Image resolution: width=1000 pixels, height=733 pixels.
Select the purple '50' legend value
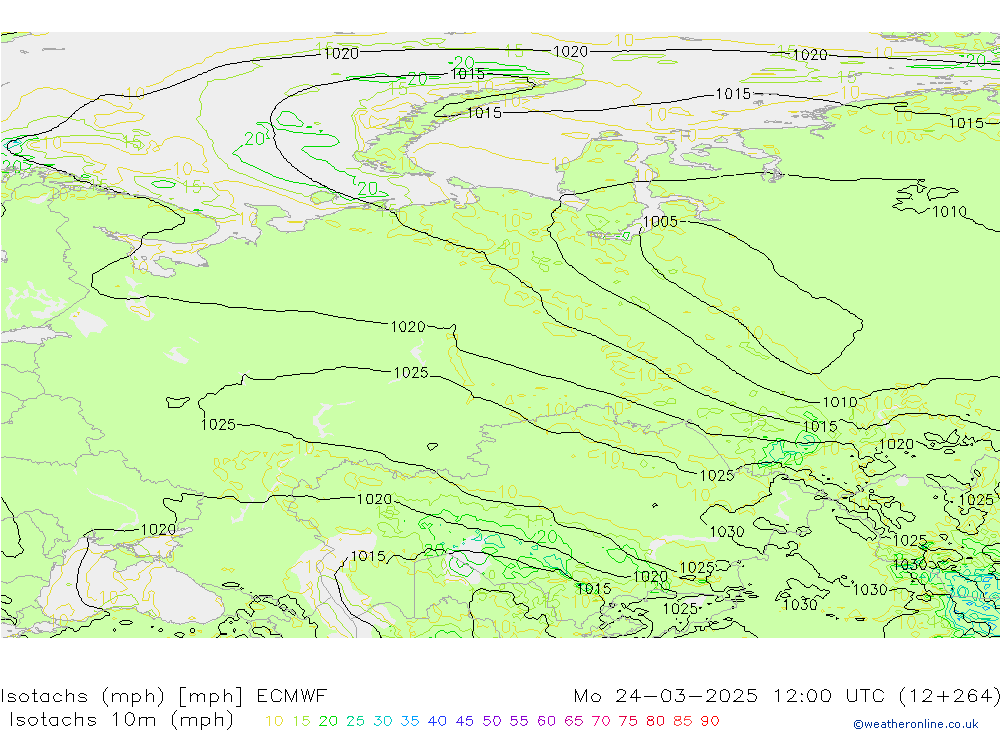492,721
